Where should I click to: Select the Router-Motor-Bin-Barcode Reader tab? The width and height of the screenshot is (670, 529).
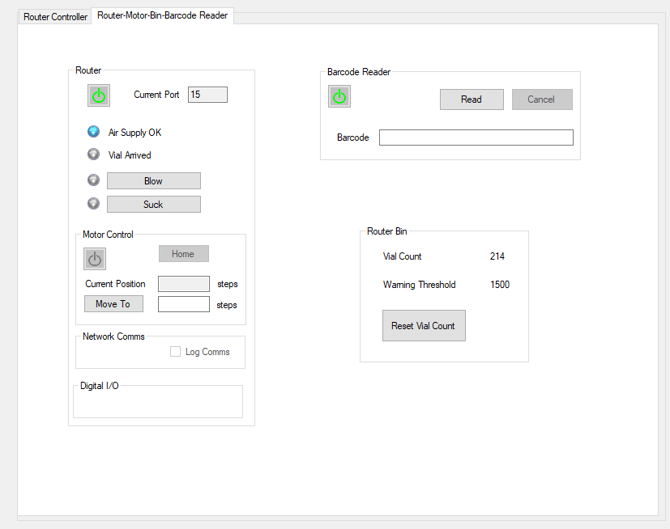coord(162,15)
